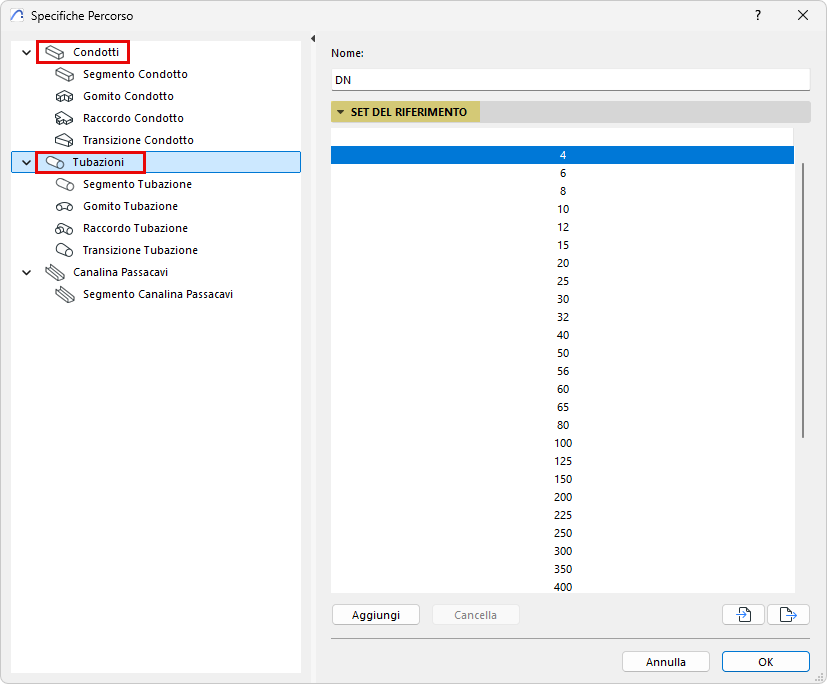Screen dimensions: 827x684
Task: Select value 6 in the list
Action: click(562, 173)
